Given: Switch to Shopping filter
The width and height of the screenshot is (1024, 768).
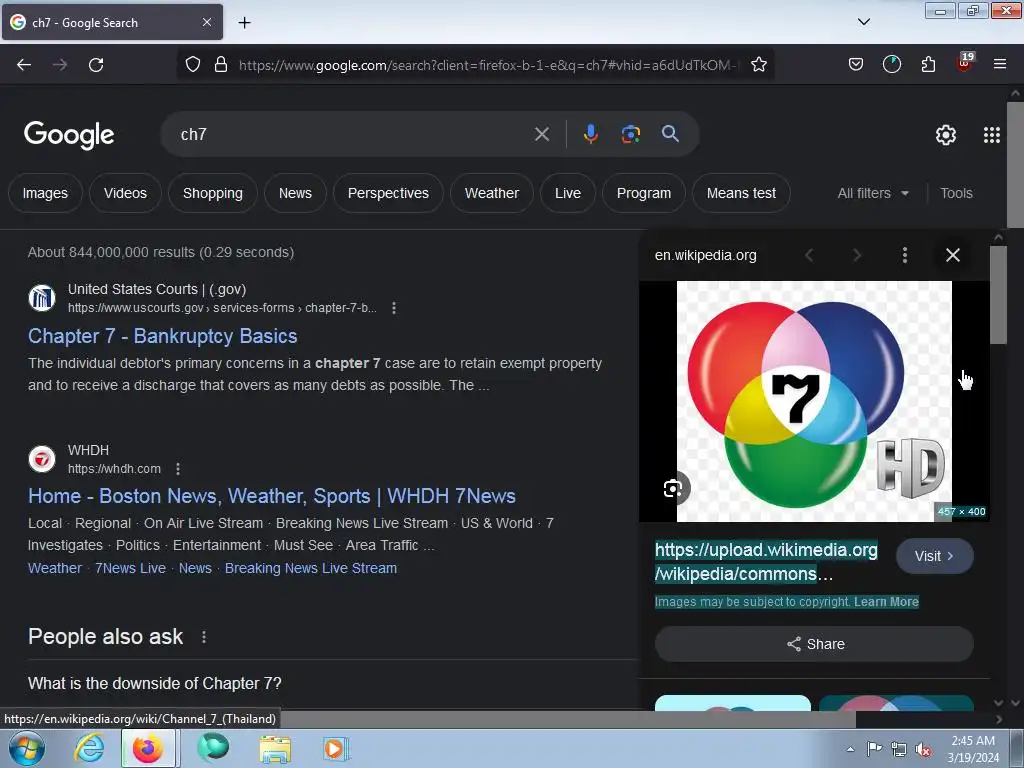Looking at the screenshot, I should 213,193.
